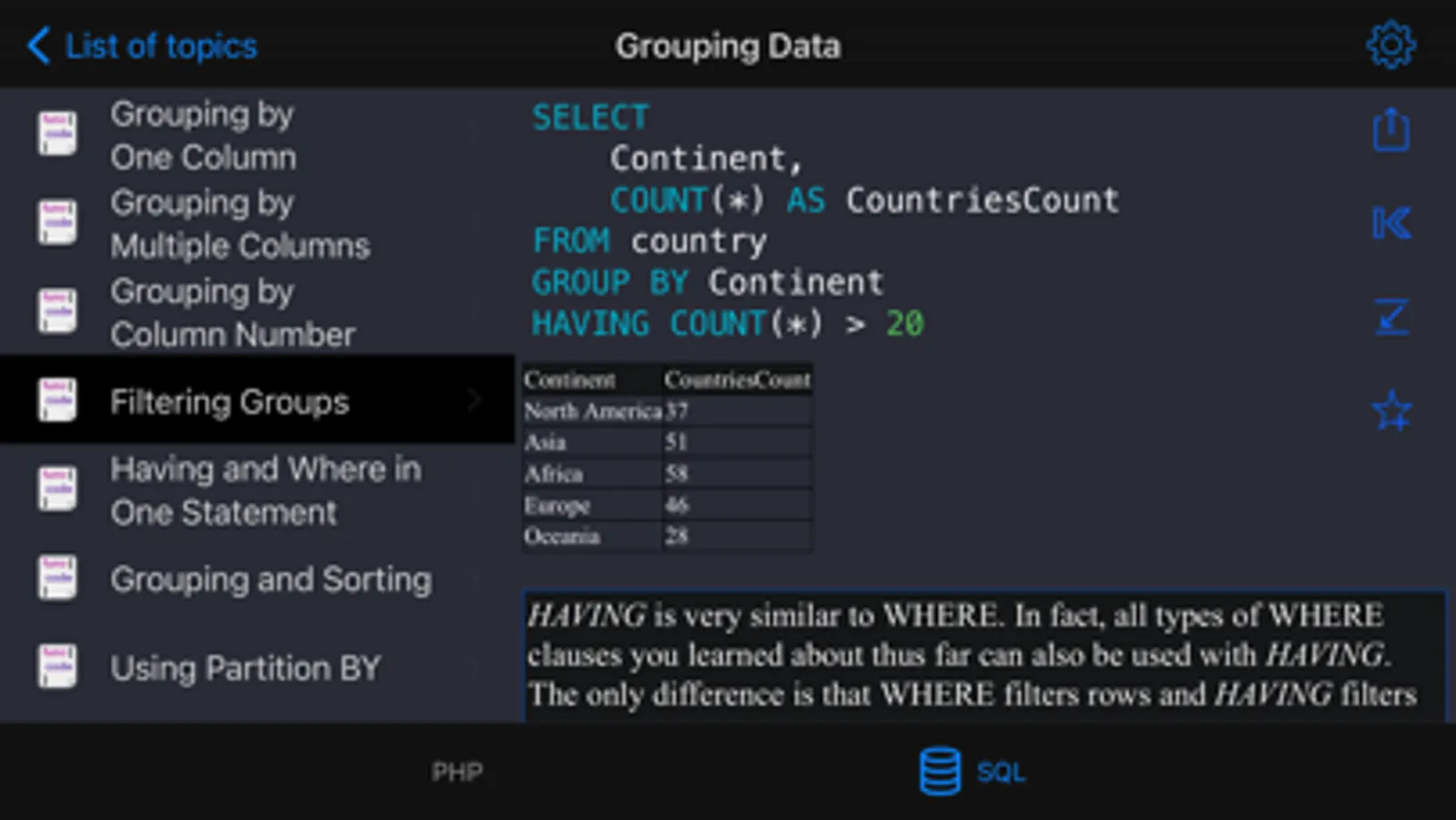
Task: Switch to the PHP tab
Action: 457,772
